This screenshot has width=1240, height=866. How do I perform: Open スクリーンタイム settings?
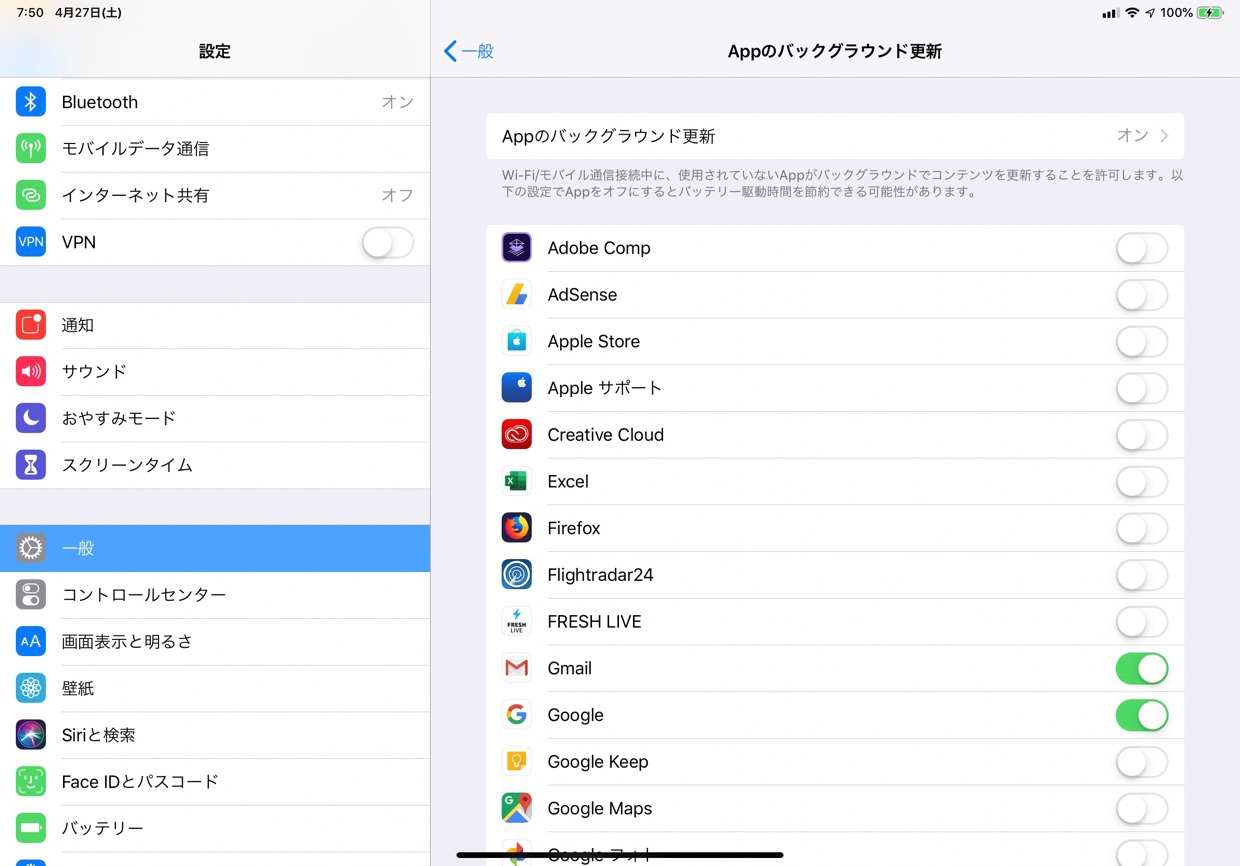tap(215, 465)
